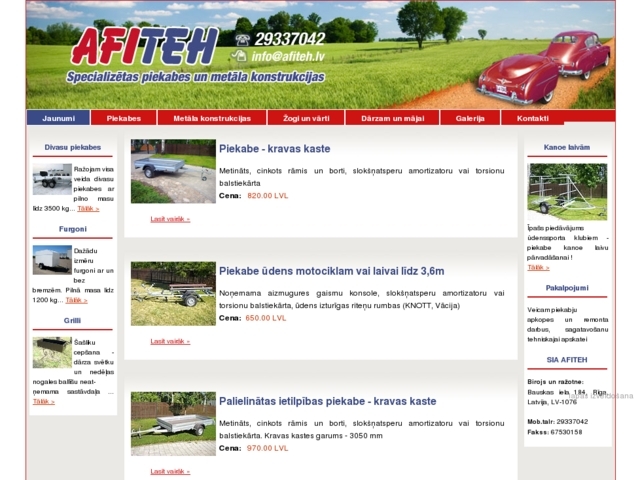Click the 650.00 LVL price
The height and width of the screenshot is (480, 640).
(266, 318)
